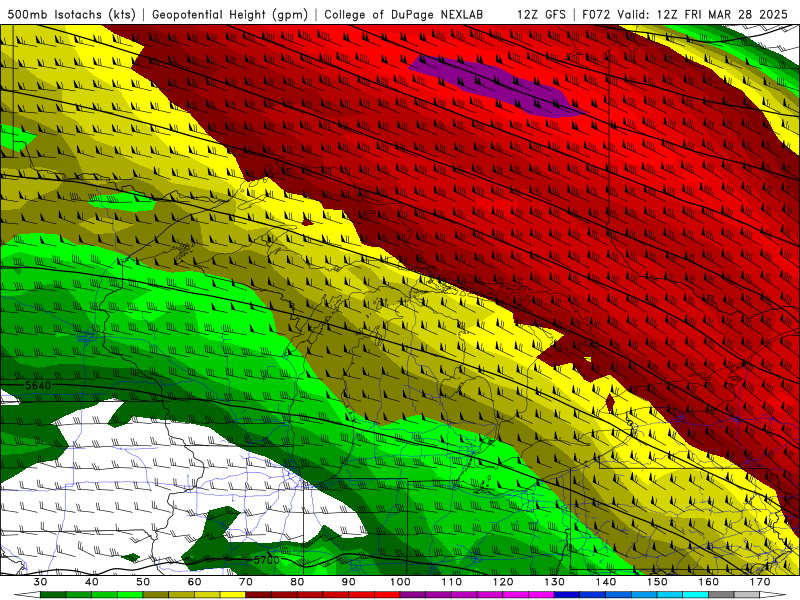The width and height of the screenshot is (800, 600).
Task: Click the colorbar label '40'
Action: [92, 582]
